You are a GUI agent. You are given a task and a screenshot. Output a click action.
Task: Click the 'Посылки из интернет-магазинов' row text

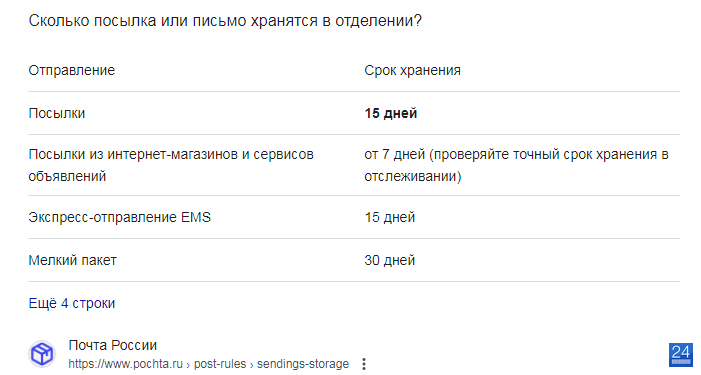(x=171, y=165)
